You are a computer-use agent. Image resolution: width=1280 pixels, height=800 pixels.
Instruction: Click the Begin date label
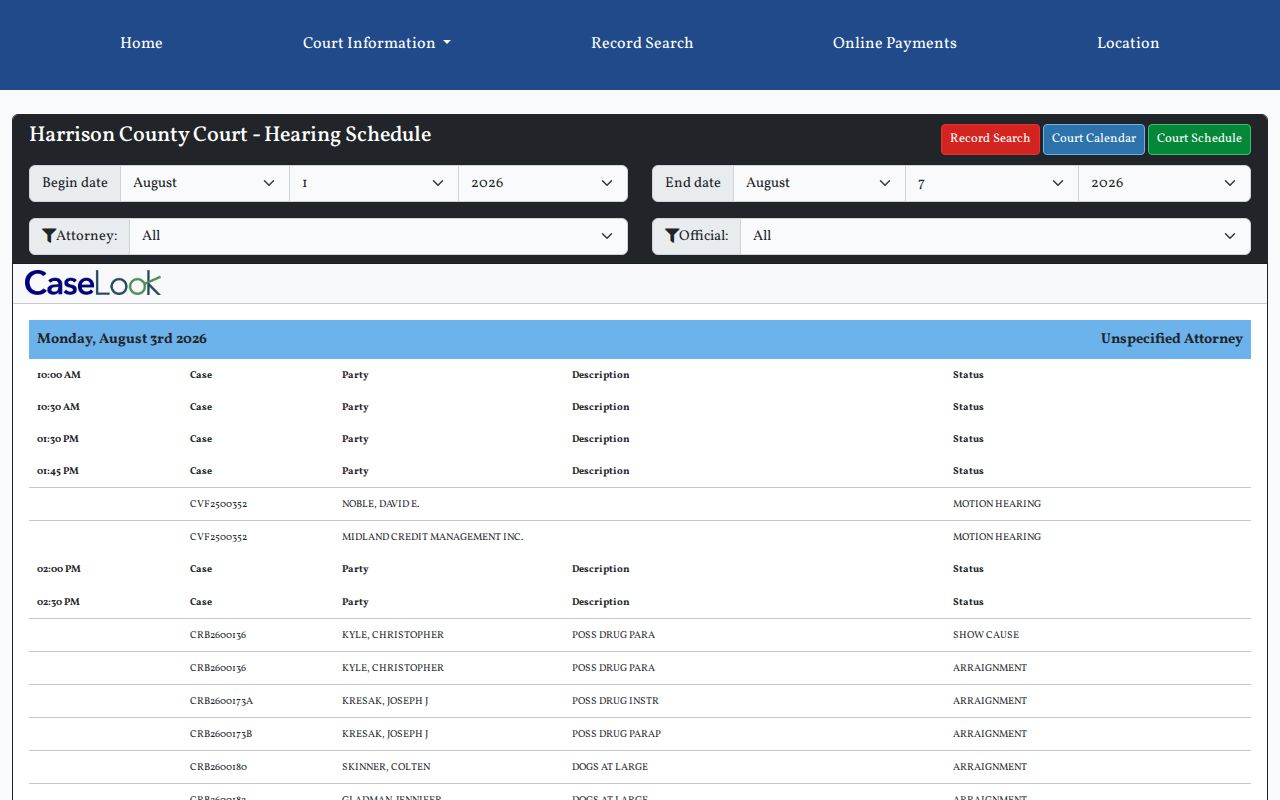coord(75,183)
